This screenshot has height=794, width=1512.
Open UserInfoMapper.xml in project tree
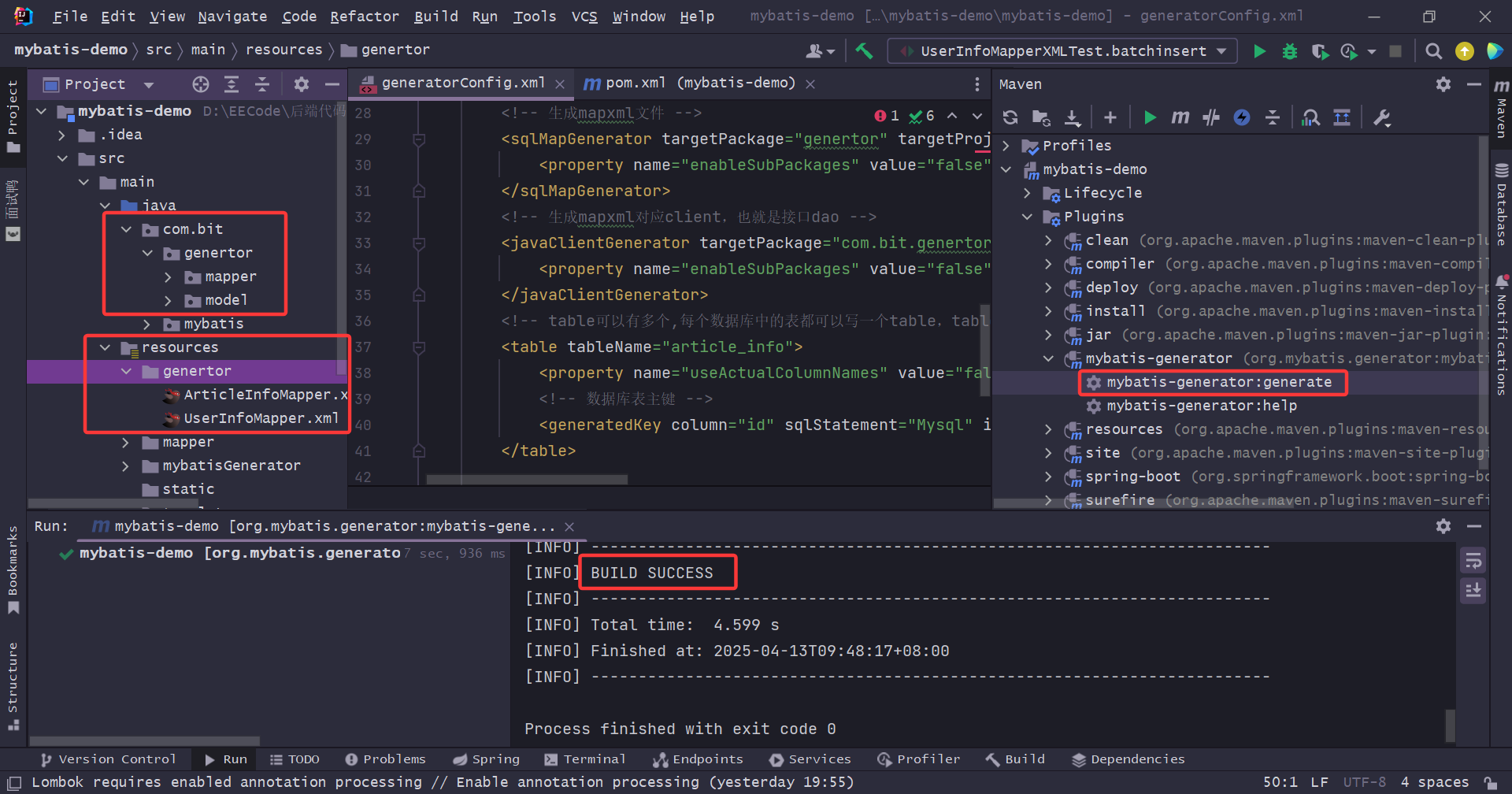coord(261,418)
